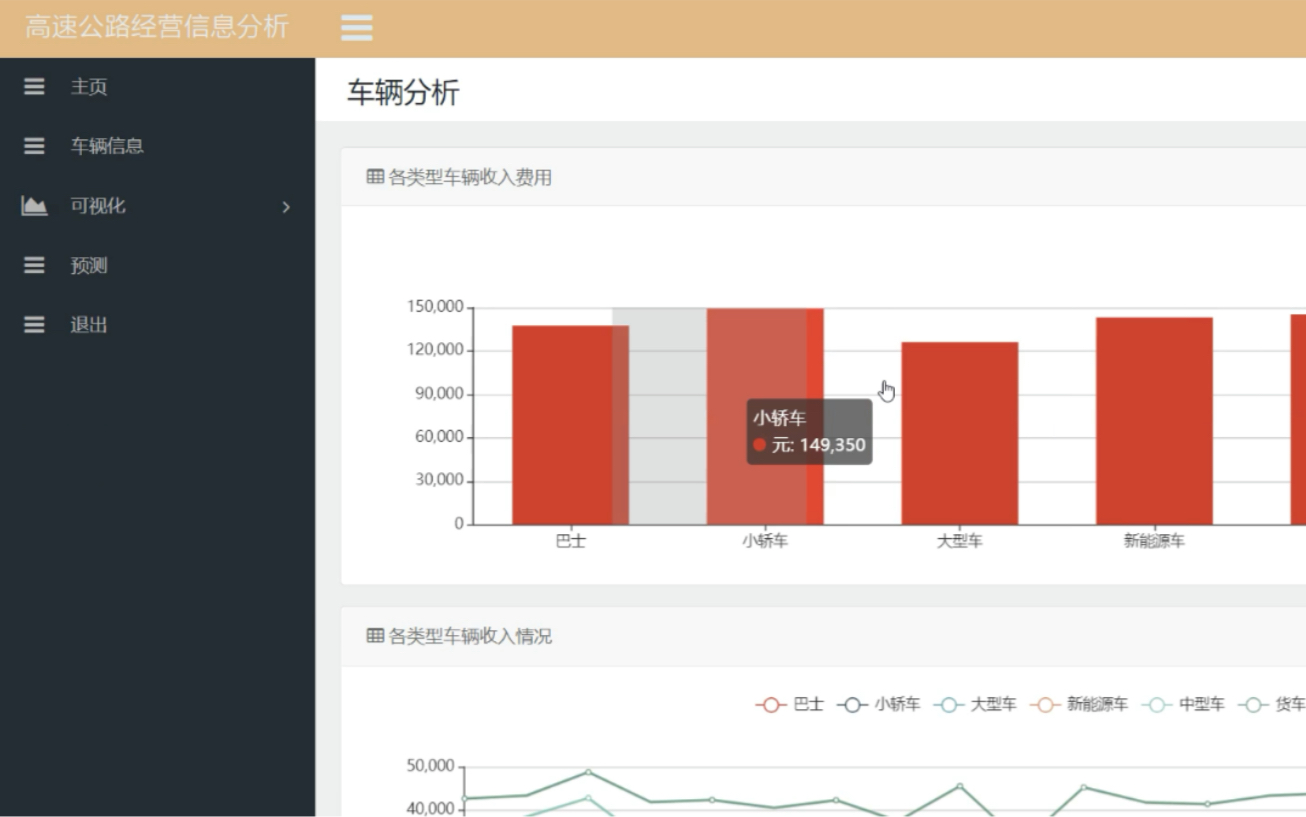Select 退出 to log out
This screenshot has width=1306, height=817.
158,325
